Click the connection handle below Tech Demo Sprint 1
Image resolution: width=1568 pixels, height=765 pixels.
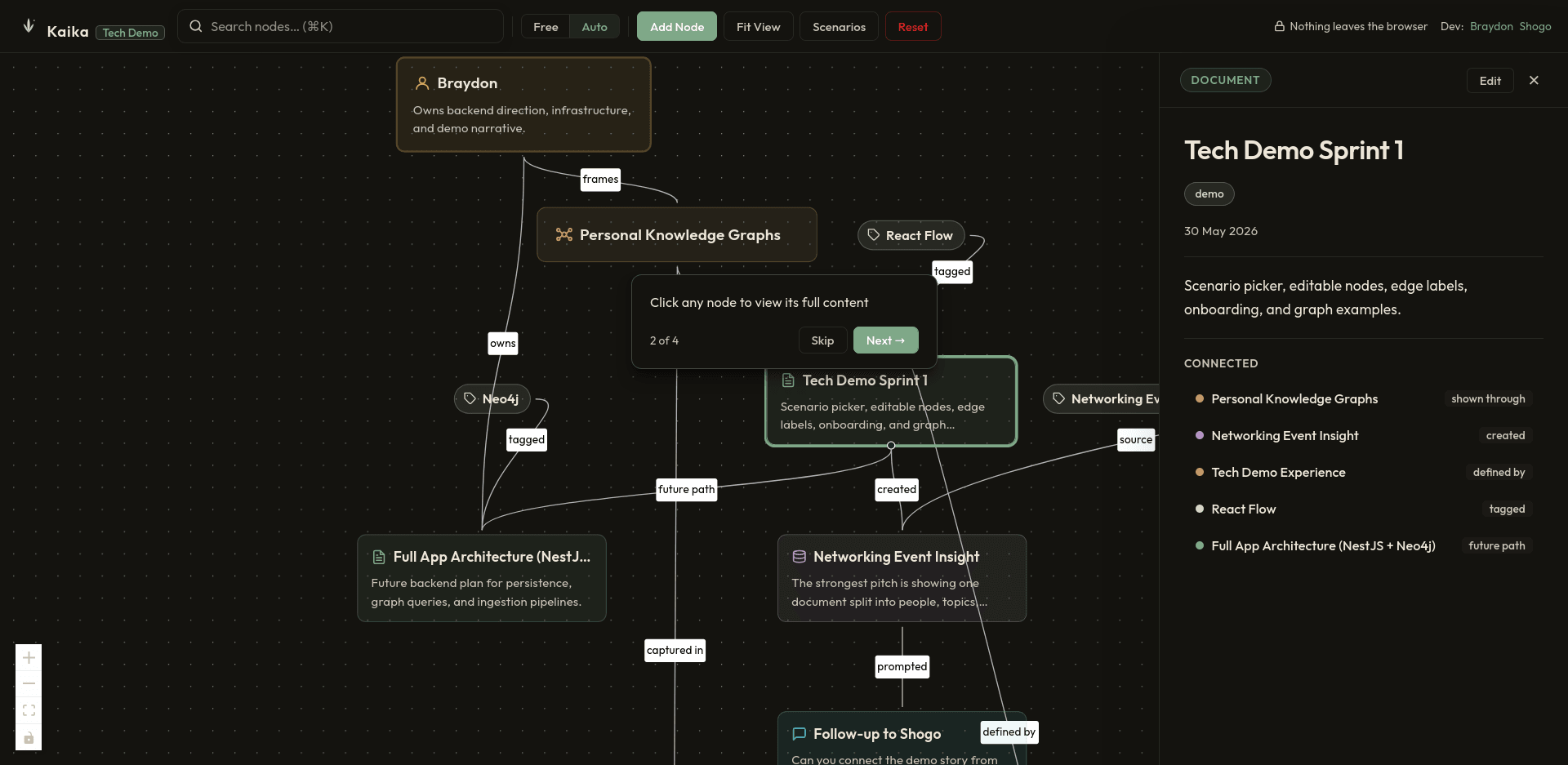point(891,446)
